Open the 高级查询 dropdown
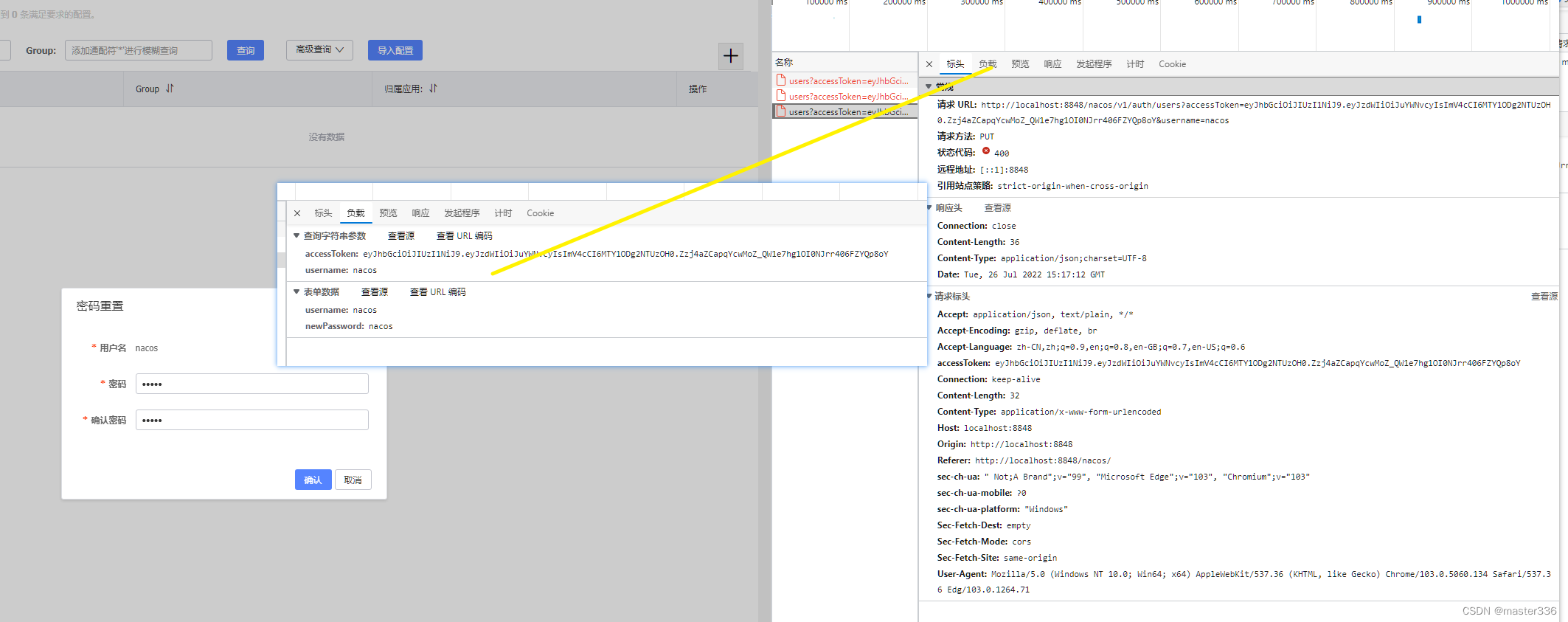 319,50
